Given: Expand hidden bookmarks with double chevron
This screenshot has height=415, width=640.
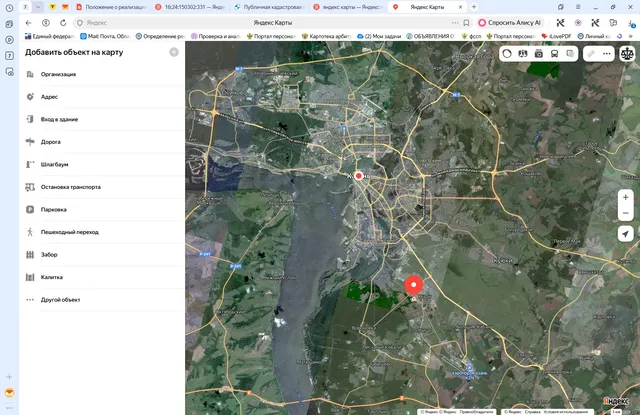Looking at the screenshot, I should click(631, 36).
